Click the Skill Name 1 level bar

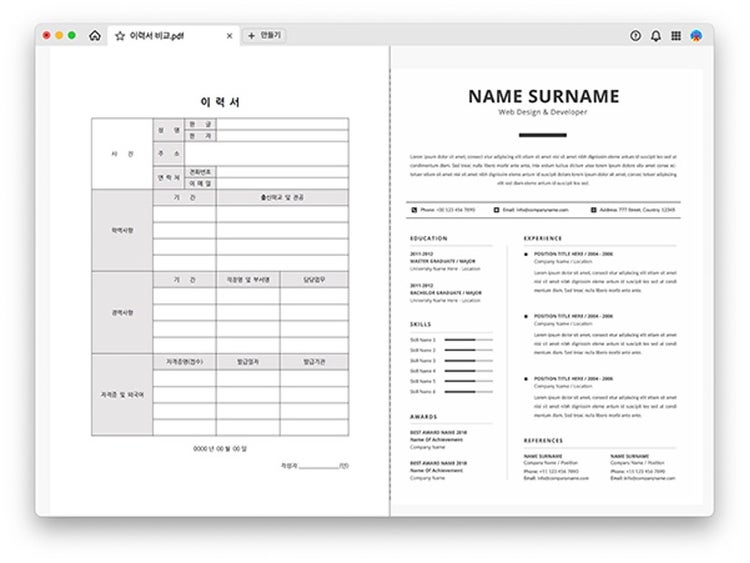468,340
